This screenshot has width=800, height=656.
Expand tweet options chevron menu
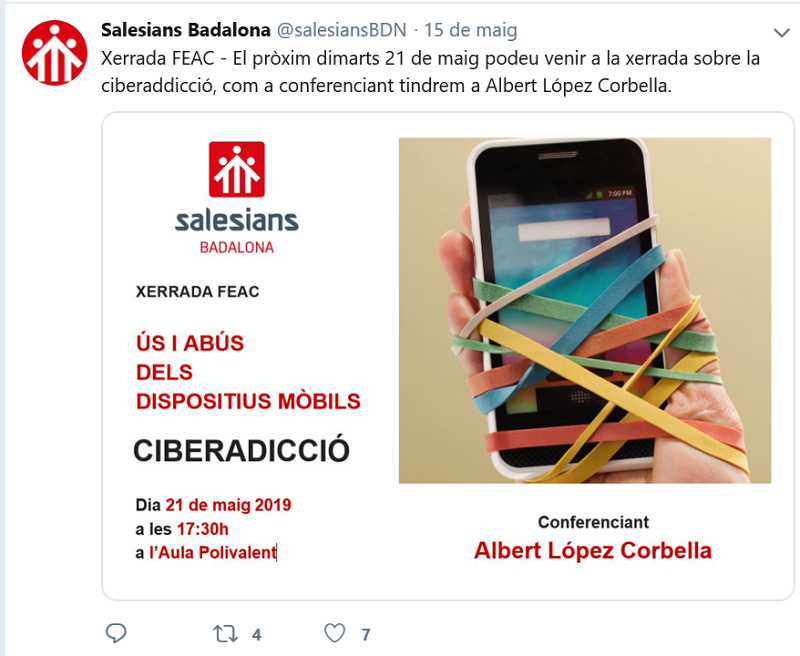[781, 33]
